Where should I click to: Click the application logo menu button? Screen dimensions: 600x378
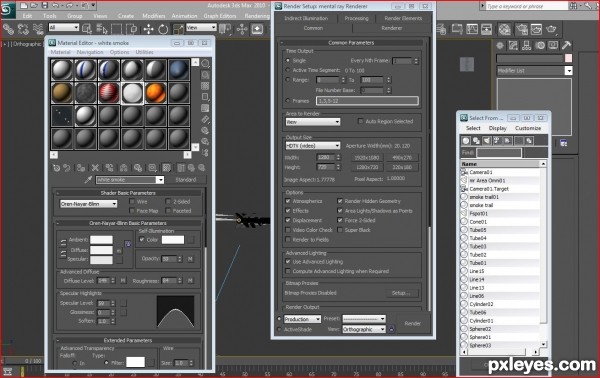pos(7,10)
